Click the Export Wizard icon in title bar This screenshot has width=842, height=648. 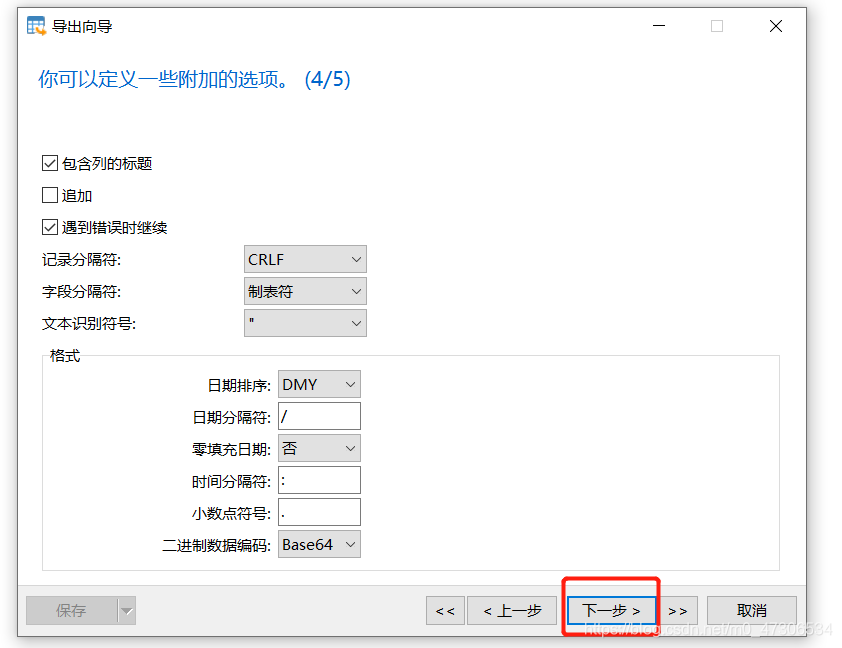tap(33, 25)
